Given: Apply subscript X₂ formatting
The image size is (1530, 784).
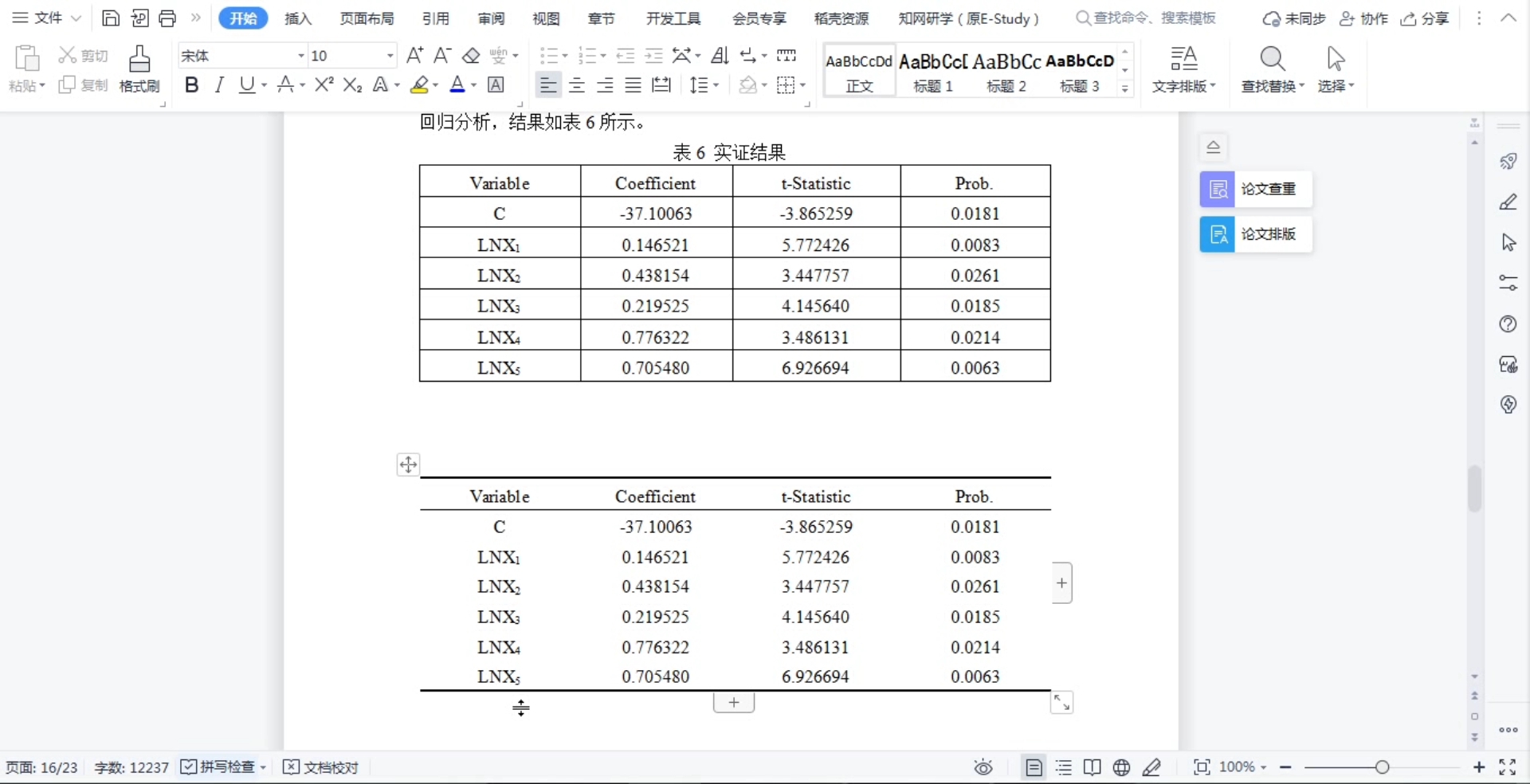Looking at the screenshot, I should 352,84.
